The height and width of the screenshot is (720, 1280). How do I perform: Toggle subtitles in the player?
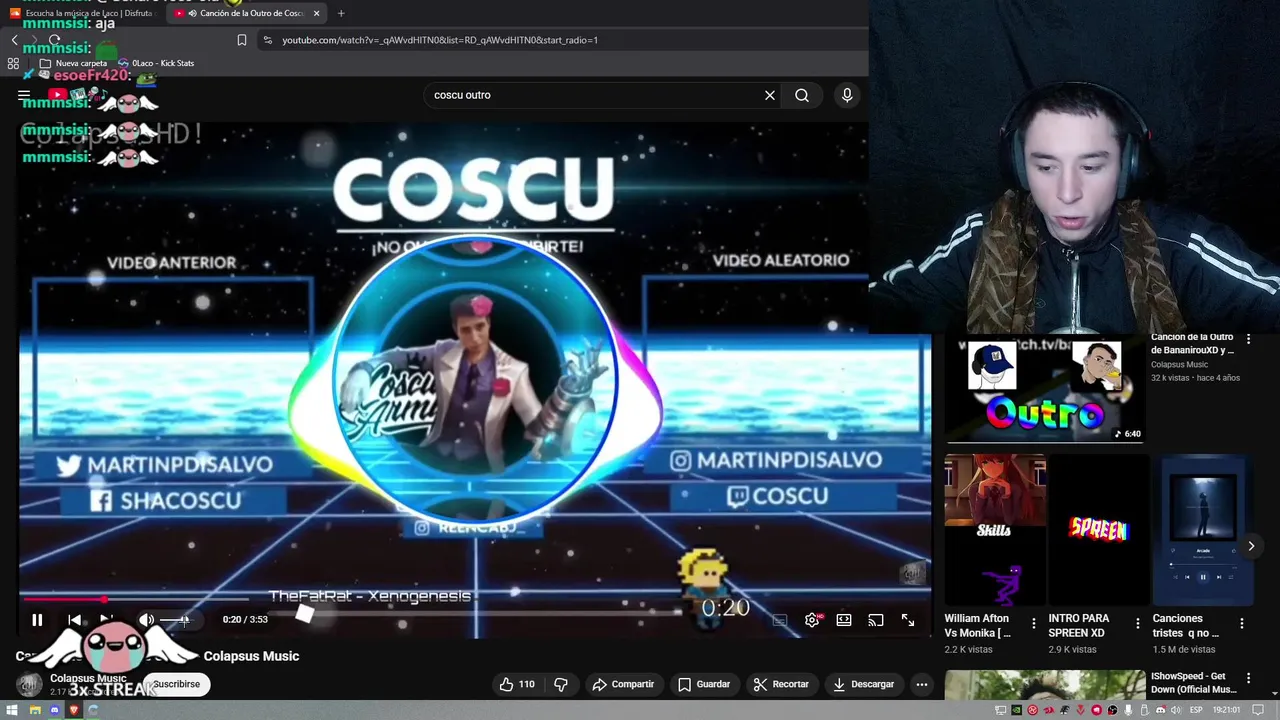[780, 620]
